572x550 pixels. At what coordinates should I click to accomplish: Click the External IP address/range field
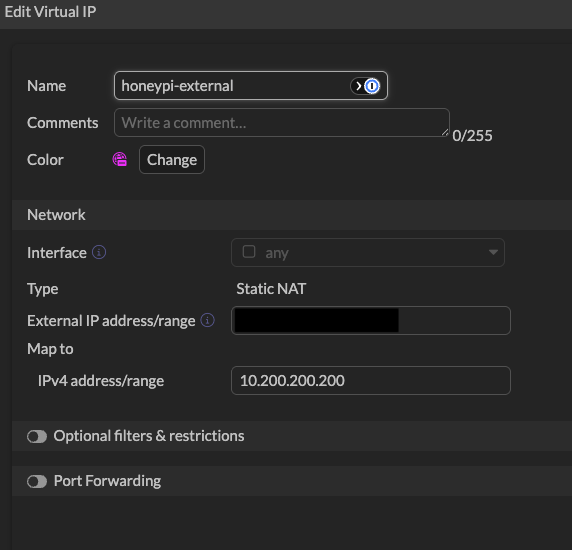pos(371,321)
